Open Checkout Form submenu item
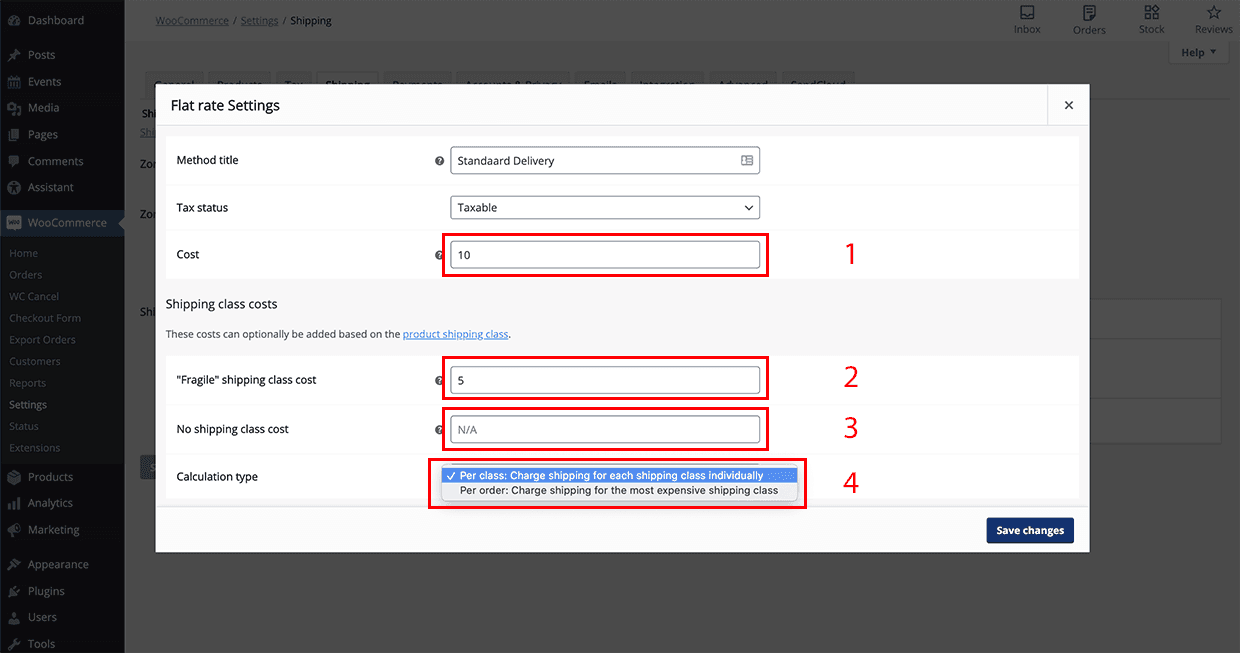Image resolution: width=1240 pixels, height=653 pixels. [x=45, y=318]
